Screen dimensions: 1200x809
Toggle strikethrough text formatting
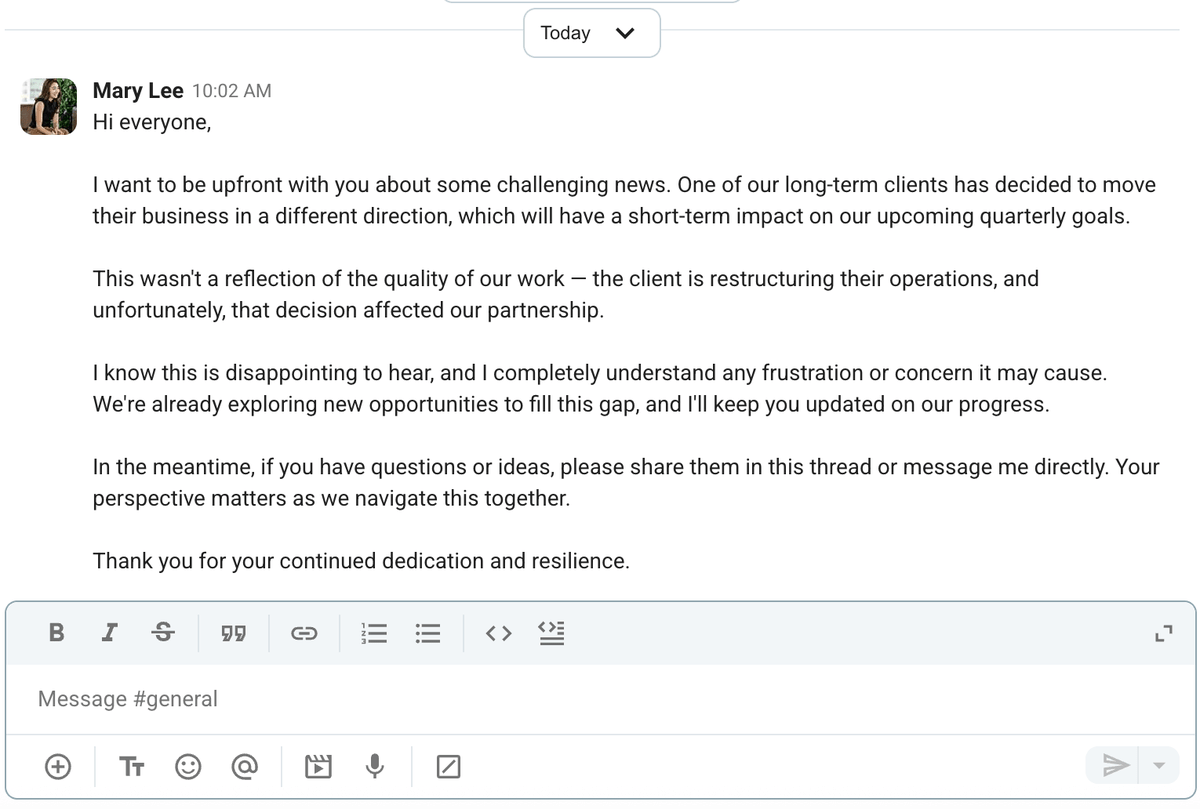(163, 633)
